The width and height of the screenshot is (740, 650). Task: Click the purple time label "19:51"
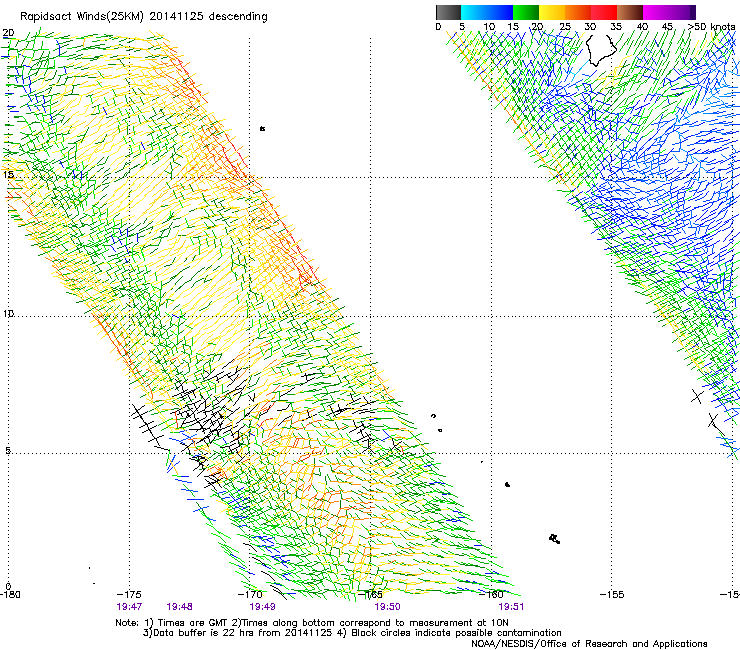(x=511, y=607)
